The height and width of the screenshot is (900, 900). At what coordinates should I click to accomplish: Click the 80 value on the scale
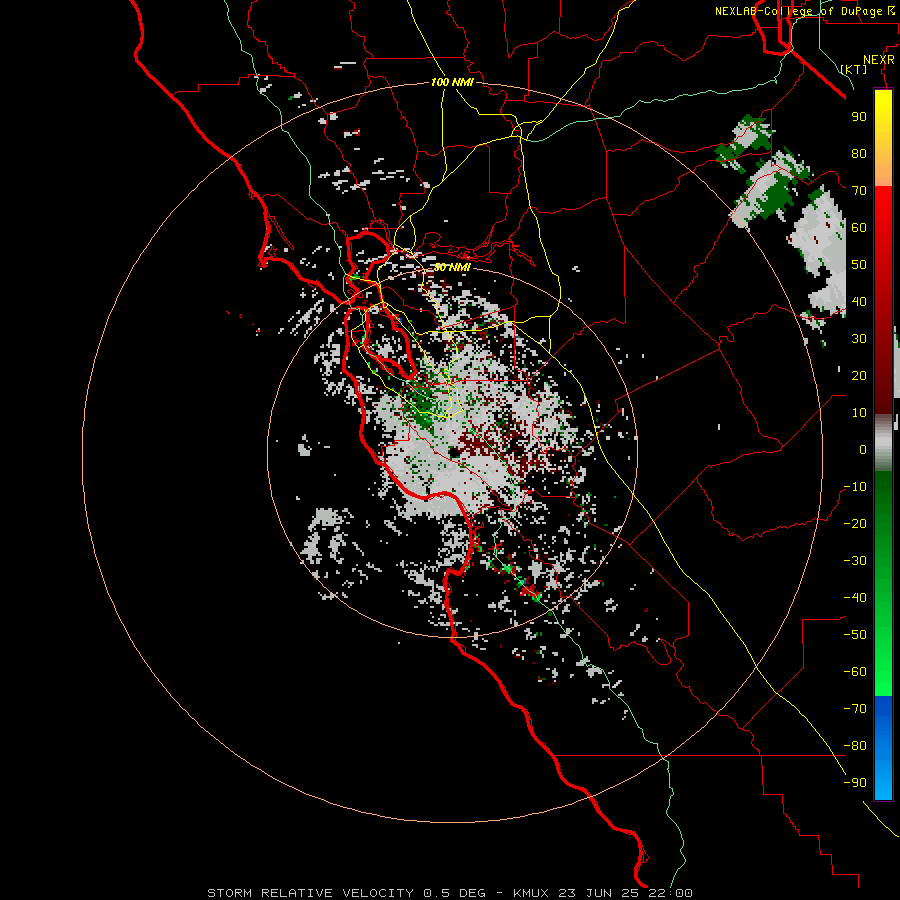[x=859, y=153]
